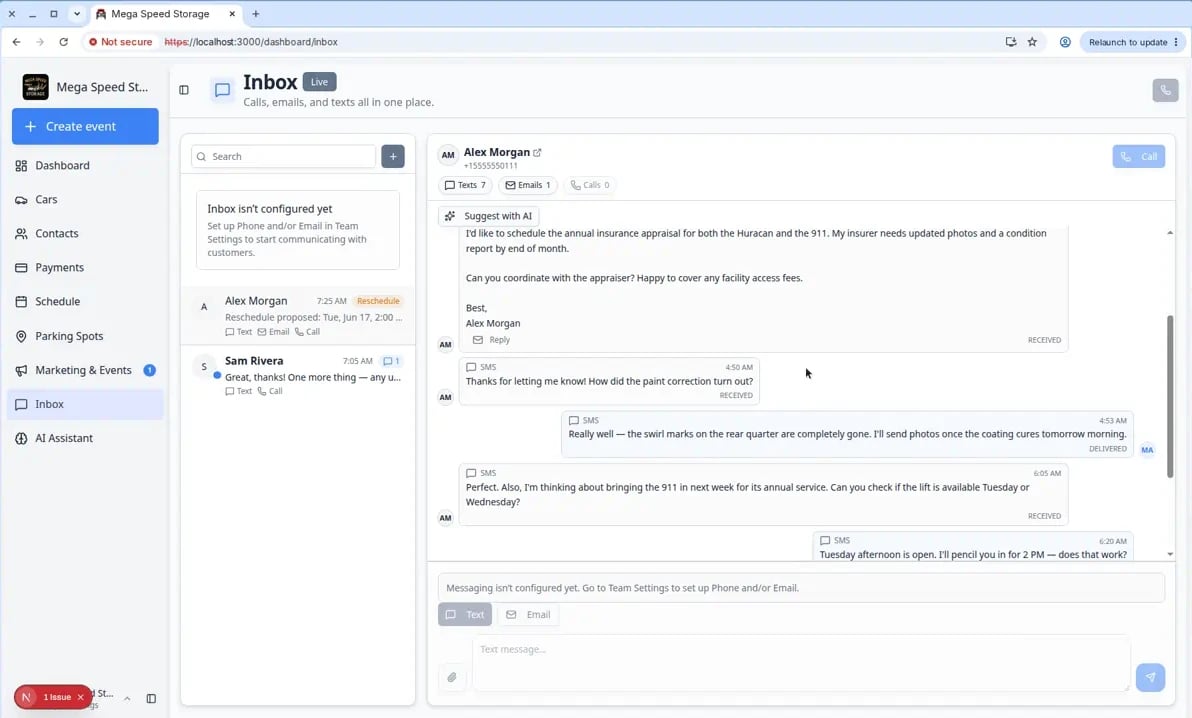The image size is (1192, 718).
Task: Click the sidebar collapse icon at bottom left
Action: (151, 698)
